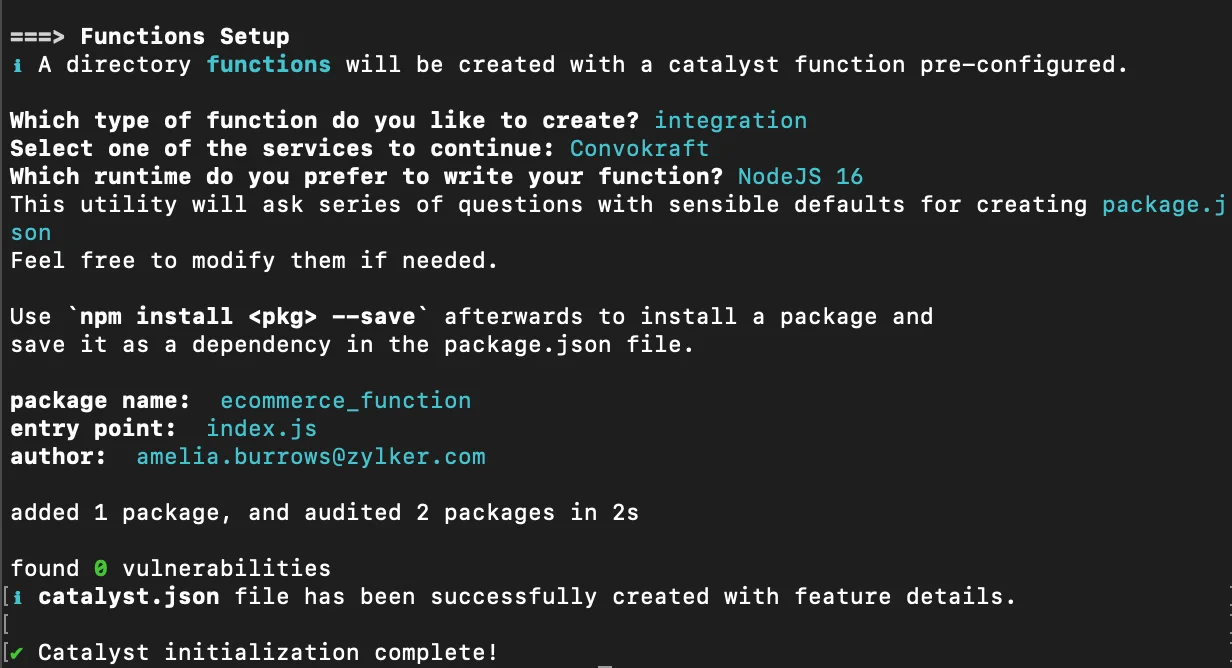Click the 'Catalyst initialization complete!' message
Viewport: 1232px width, 668px height.
(x=268, y=653)
